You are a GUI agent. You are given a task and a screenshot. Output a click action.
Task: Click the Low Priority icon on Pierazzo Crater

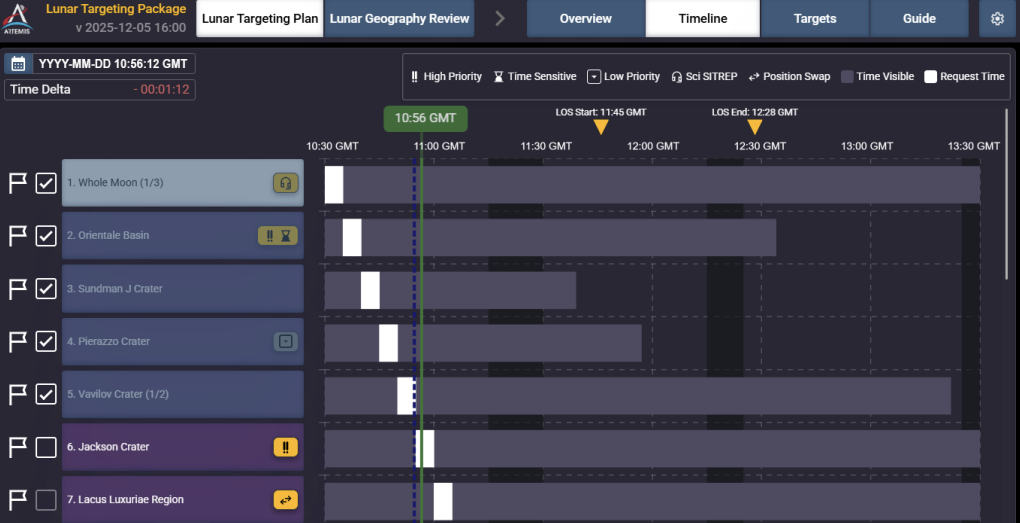point(286,342)
